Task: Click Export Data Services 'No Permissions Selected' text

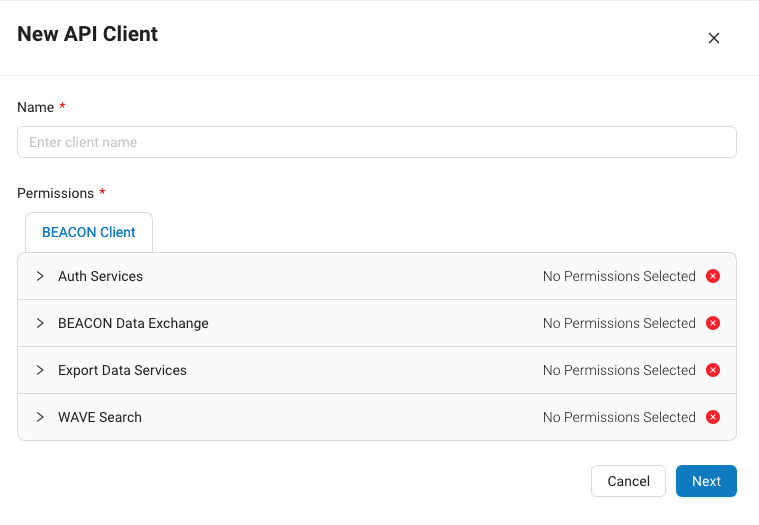Action: pyautogui.click(x=619, y=370)
